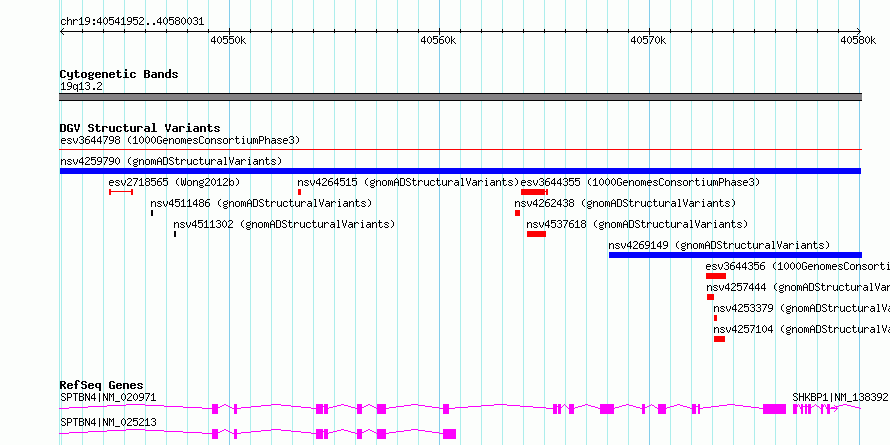Click the RefSeq Genes track title
Screen dimensions: 890x445
(102, 385)
